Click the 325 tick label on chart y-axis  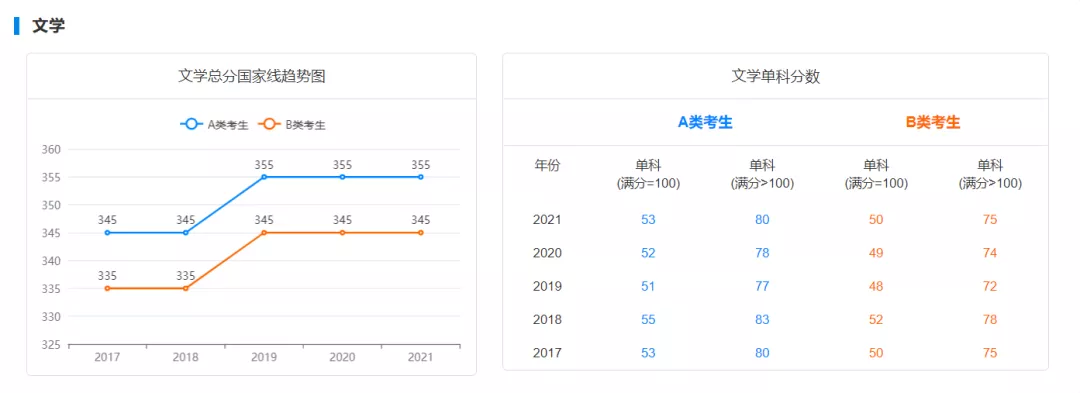52,344
